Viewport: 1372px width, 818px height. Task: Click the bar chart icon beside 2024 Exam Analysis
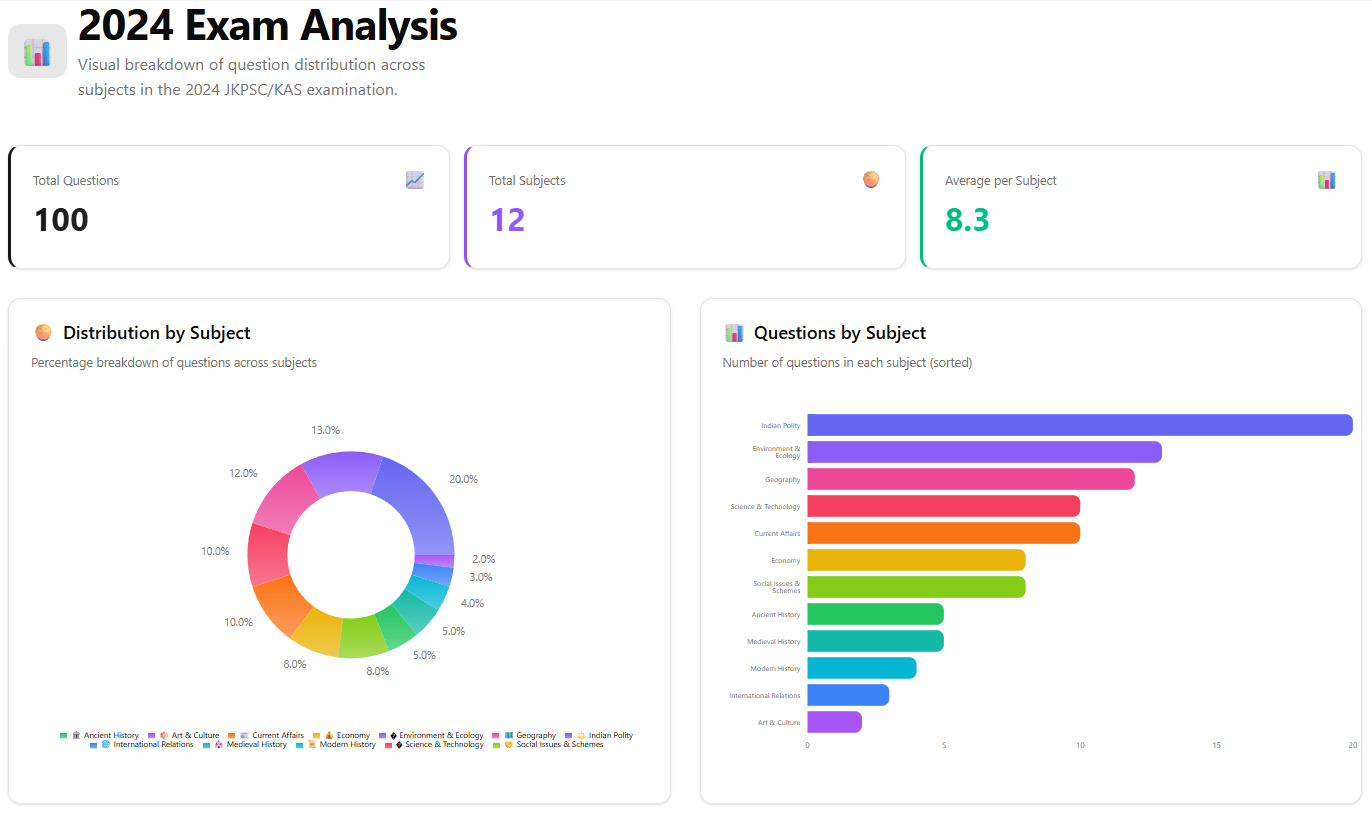(37, 51)
